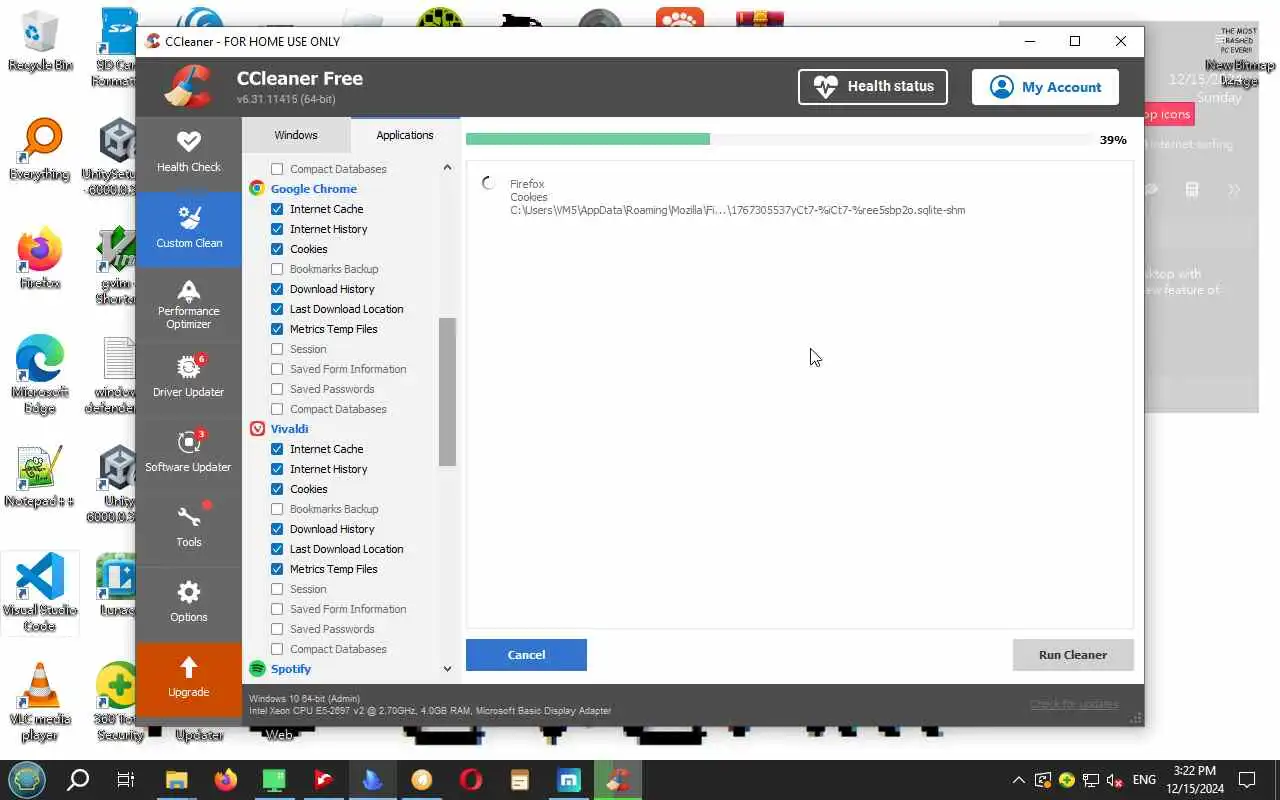Open Opera from the taskbar
1280x800 pixels.
pos(470,779)
